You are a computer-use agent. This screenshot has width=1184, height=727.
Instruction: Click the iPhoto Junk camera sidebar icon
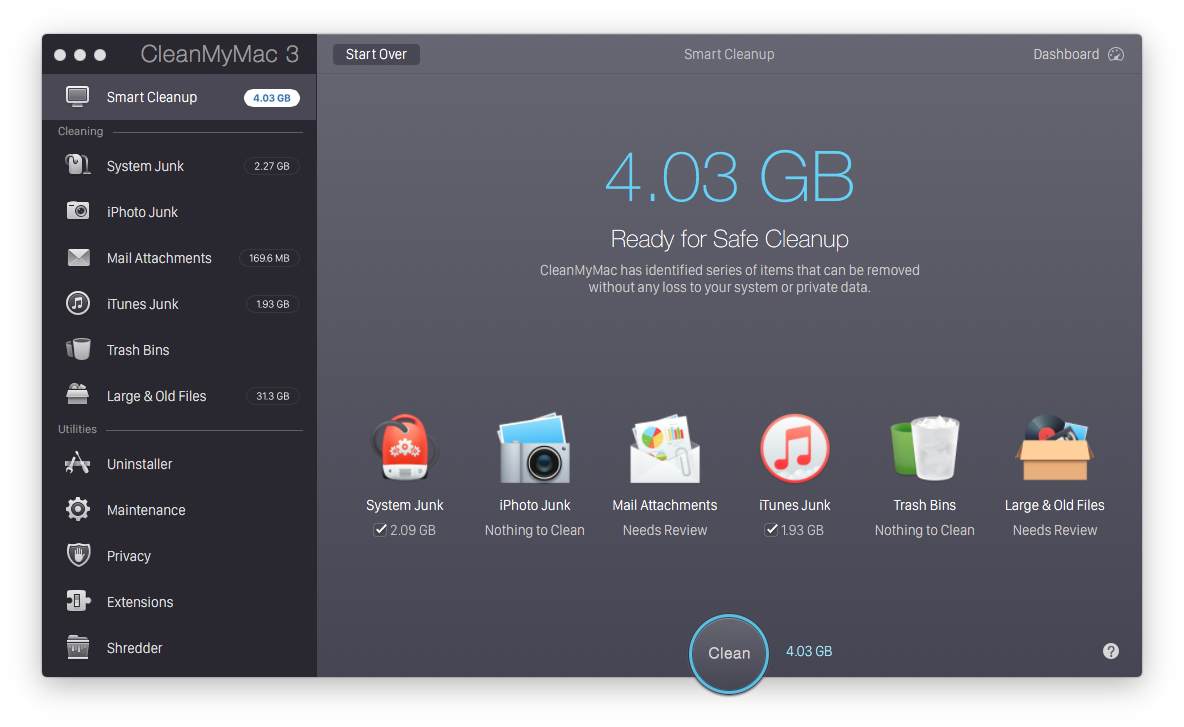coord(78,211)
